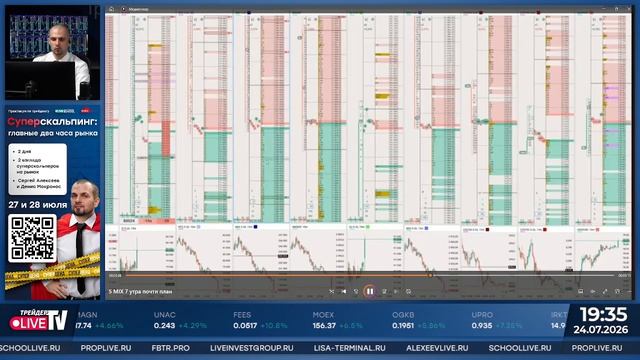Click the video title '5 MIX 7 утра почти план'
This screenshot has height=360, width=640.
140,292
